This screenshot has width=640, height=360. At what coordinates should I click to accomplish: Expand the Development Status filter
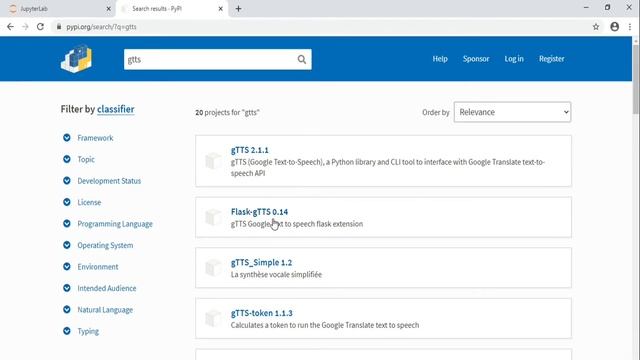pyautogui.click(x=67, y=180)
